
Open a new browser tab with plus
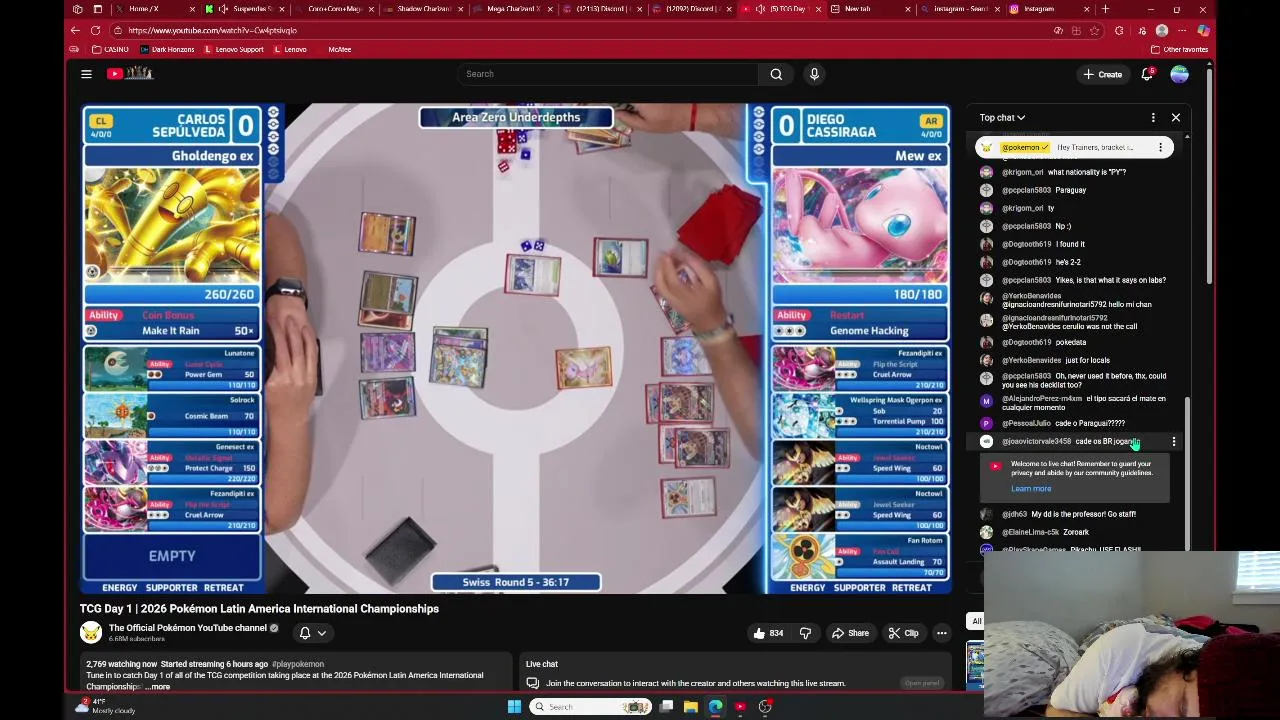pos(1105,9)
